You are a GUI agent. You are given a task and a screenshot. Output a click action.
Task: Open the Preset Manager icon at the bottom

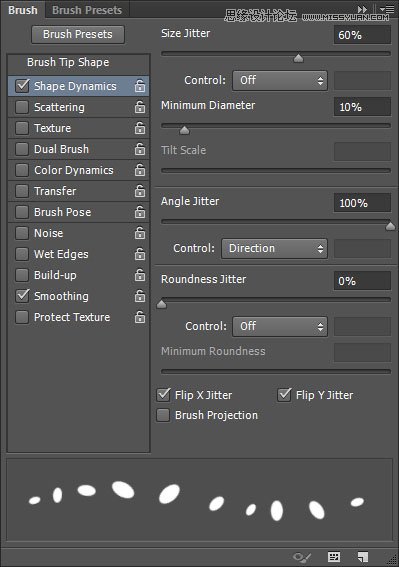[x=334, y=557]
